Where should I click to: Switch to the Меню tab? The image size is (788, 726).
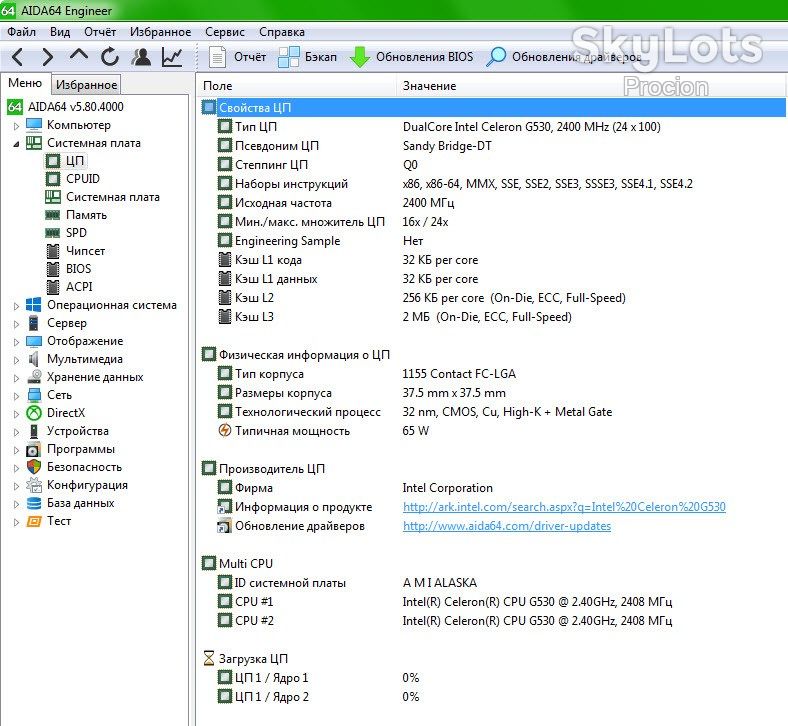click(x=25, y=83)
